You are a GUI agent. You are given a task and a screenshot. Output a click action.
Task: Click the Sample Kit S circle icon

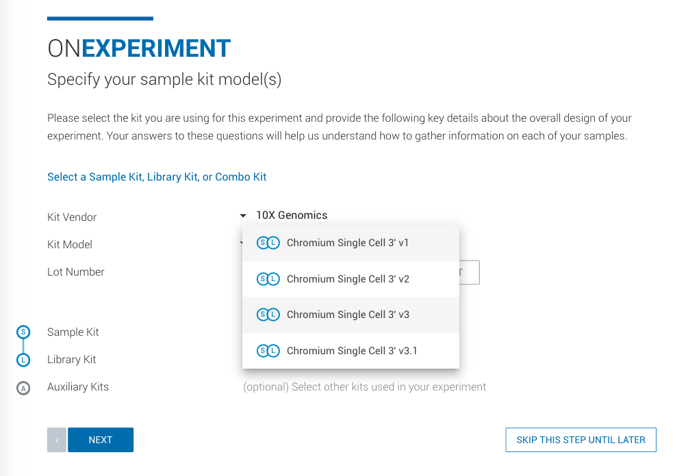pos(23,332)
